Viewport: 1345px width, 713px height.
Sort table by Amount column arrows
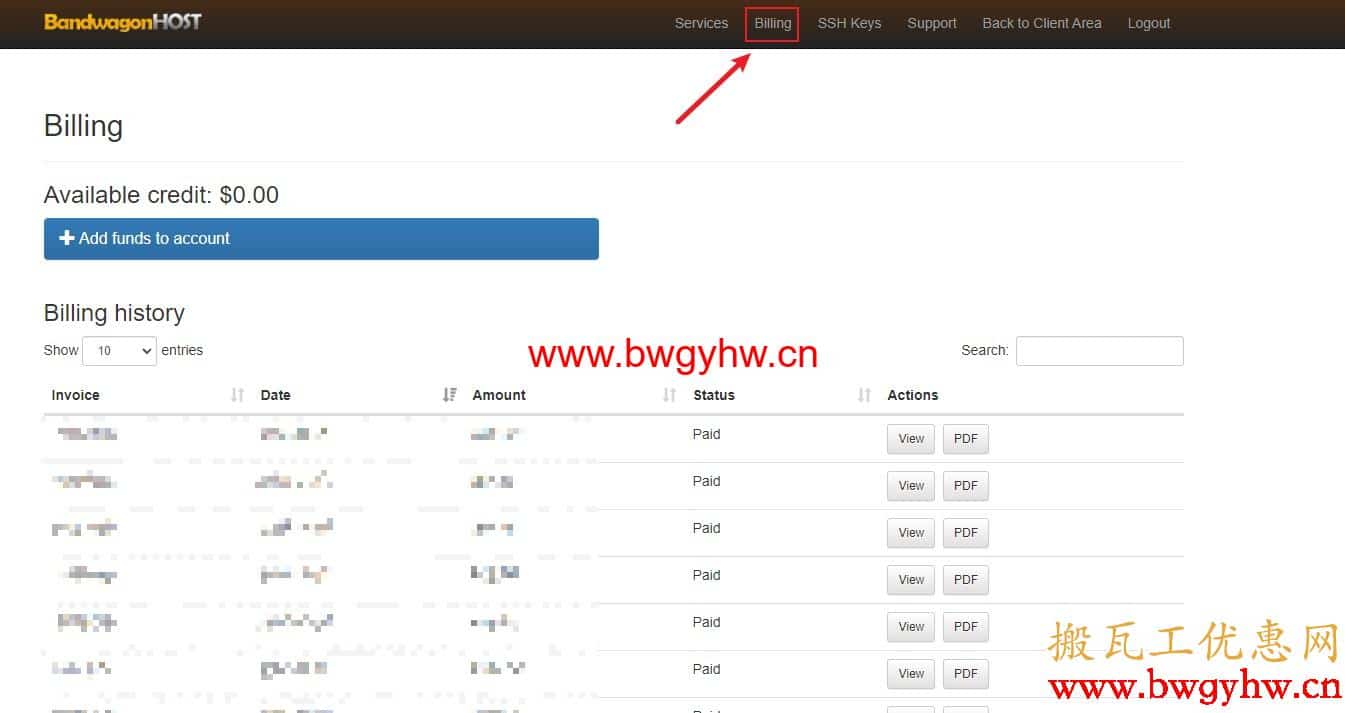[670, 395]
